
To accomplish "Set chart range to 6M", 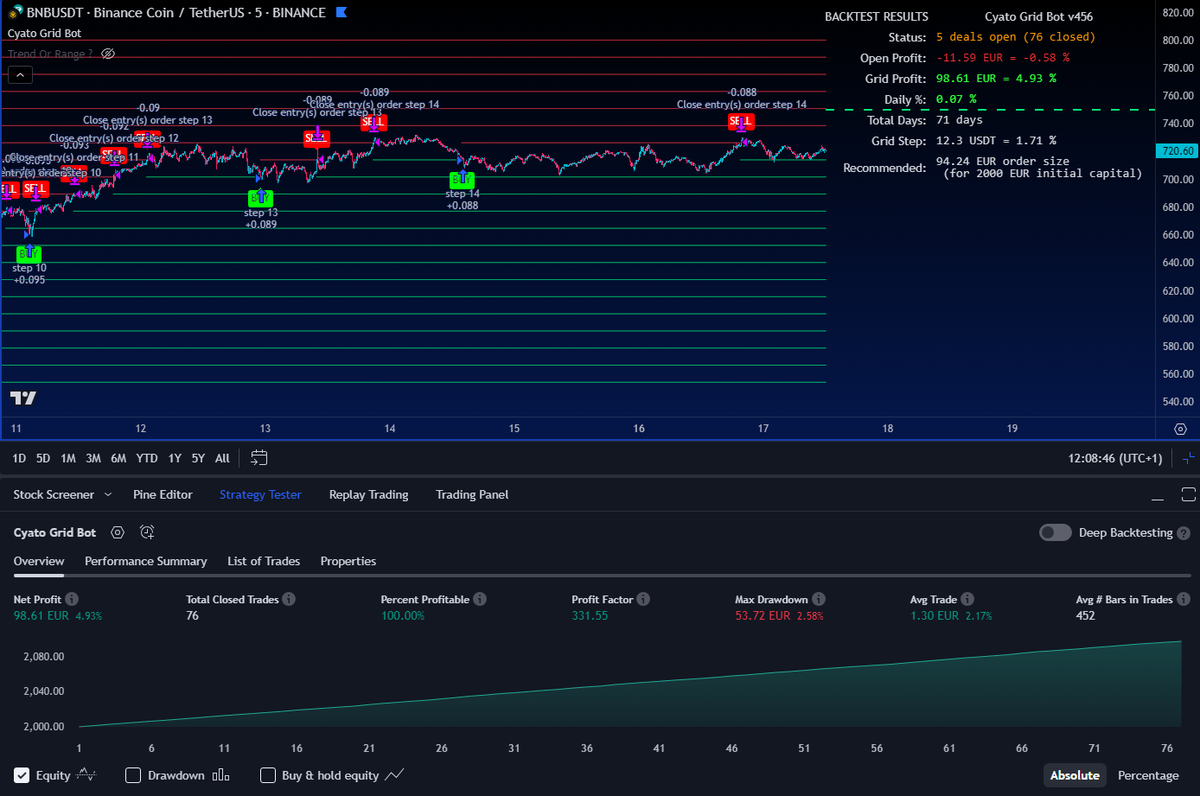I will point(118,458).
